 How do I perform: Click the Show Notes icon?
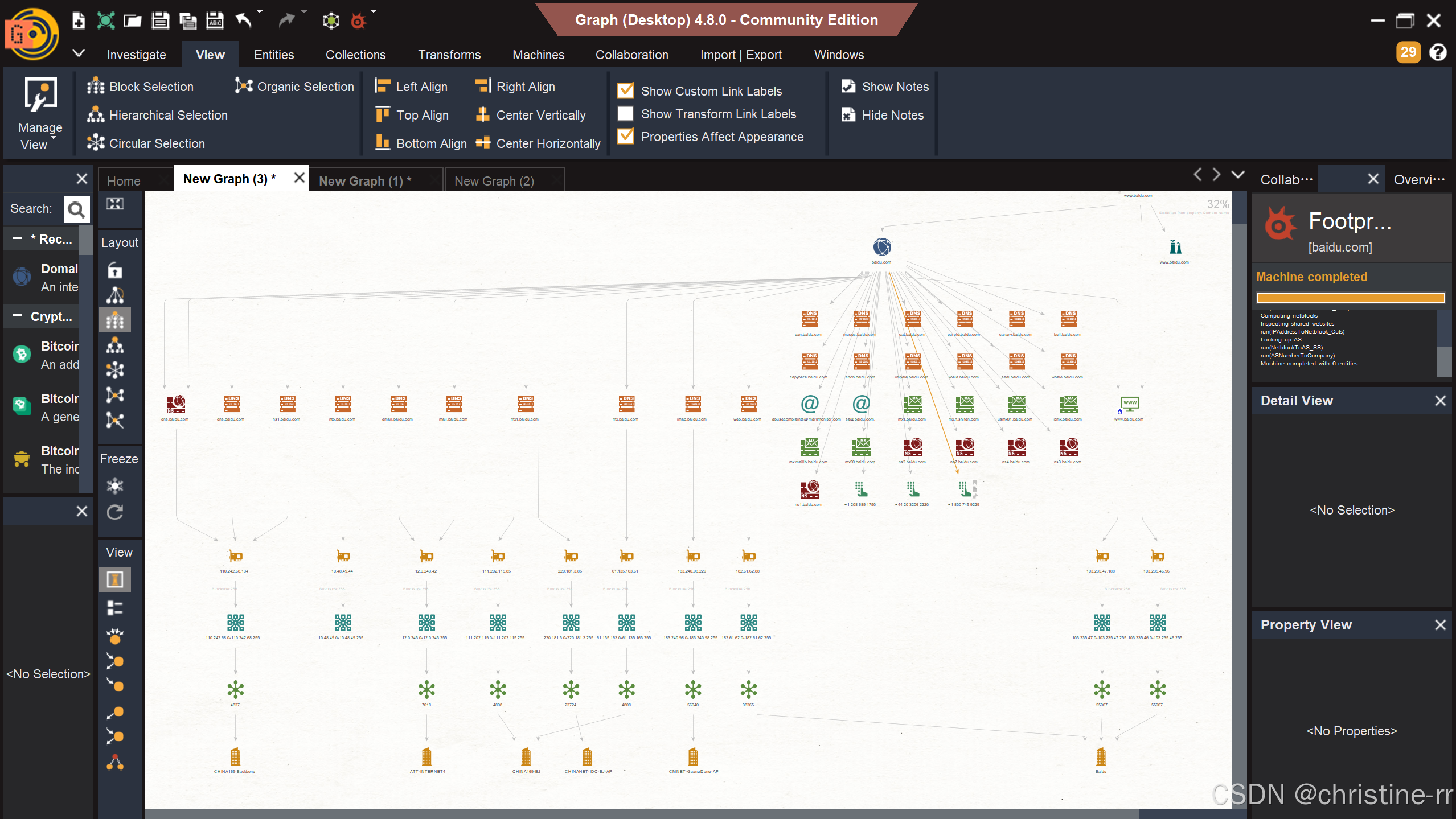coord(848,87)
